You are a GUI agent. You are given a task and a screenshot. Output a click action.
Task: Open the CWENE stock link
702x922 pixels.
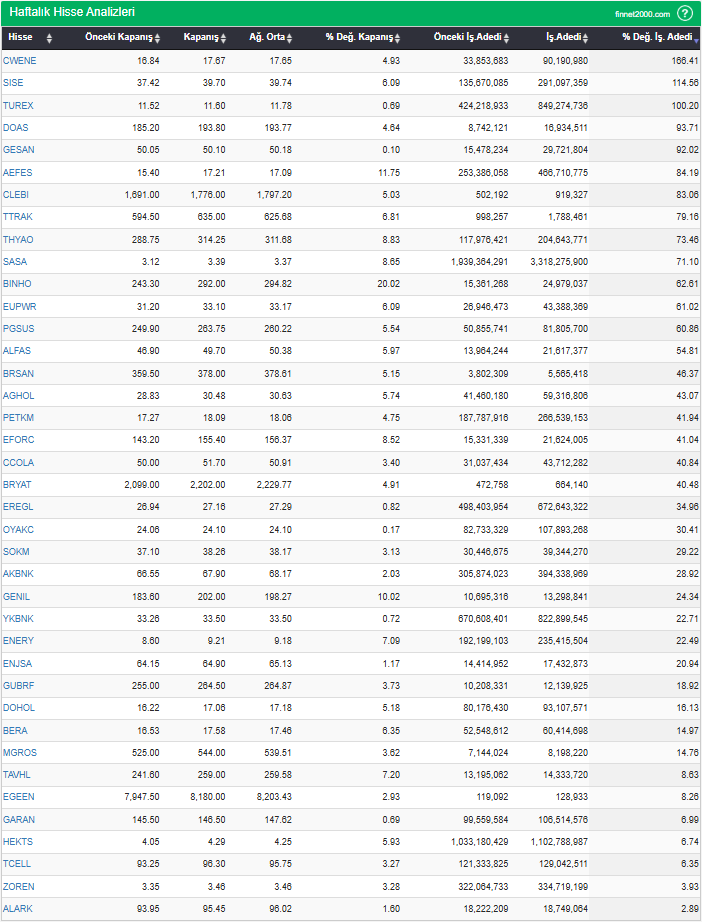pos(20,60)
